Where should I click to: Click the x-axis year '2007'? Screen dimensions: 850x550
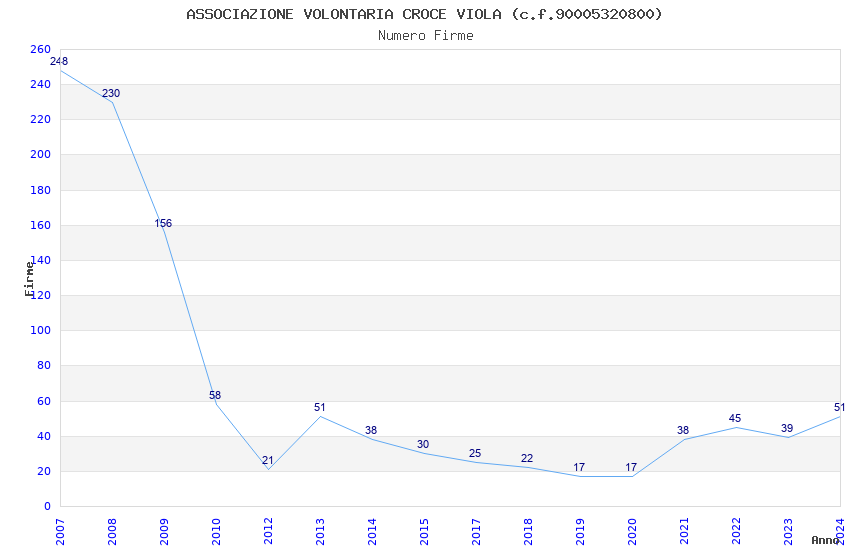point(60,532)
